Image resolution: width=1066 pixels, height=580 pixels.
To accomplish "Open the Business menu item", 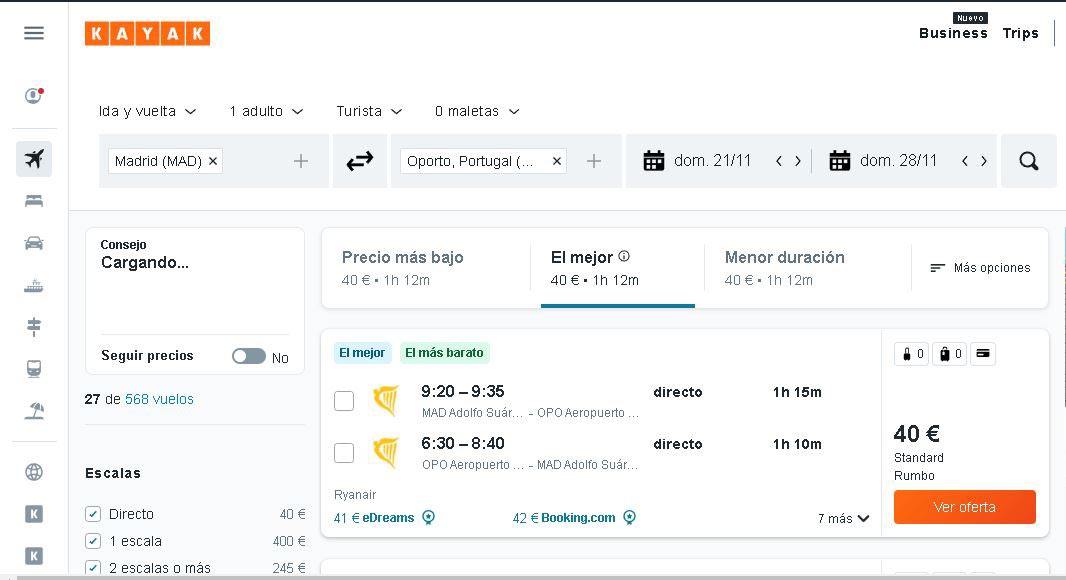I will (953, 33).
